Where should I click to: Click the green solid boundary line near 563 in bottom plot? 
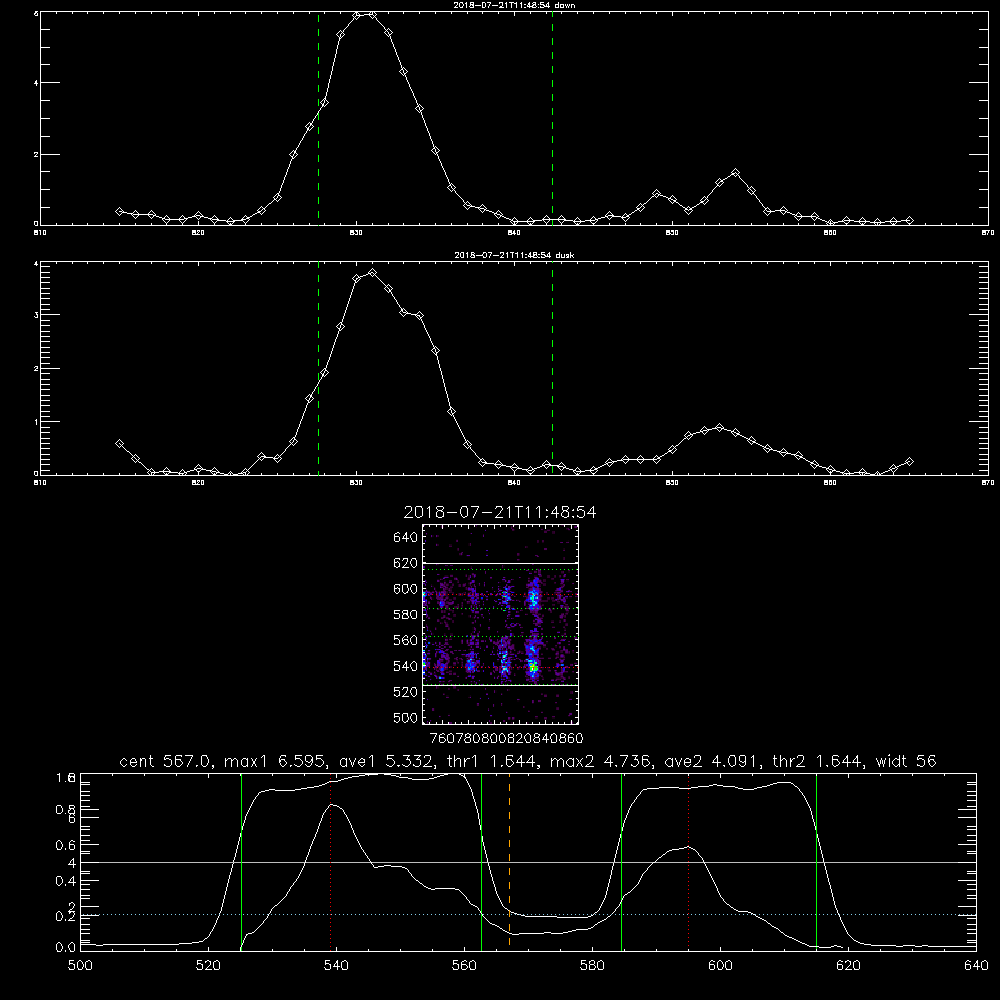tap(482, 861)
